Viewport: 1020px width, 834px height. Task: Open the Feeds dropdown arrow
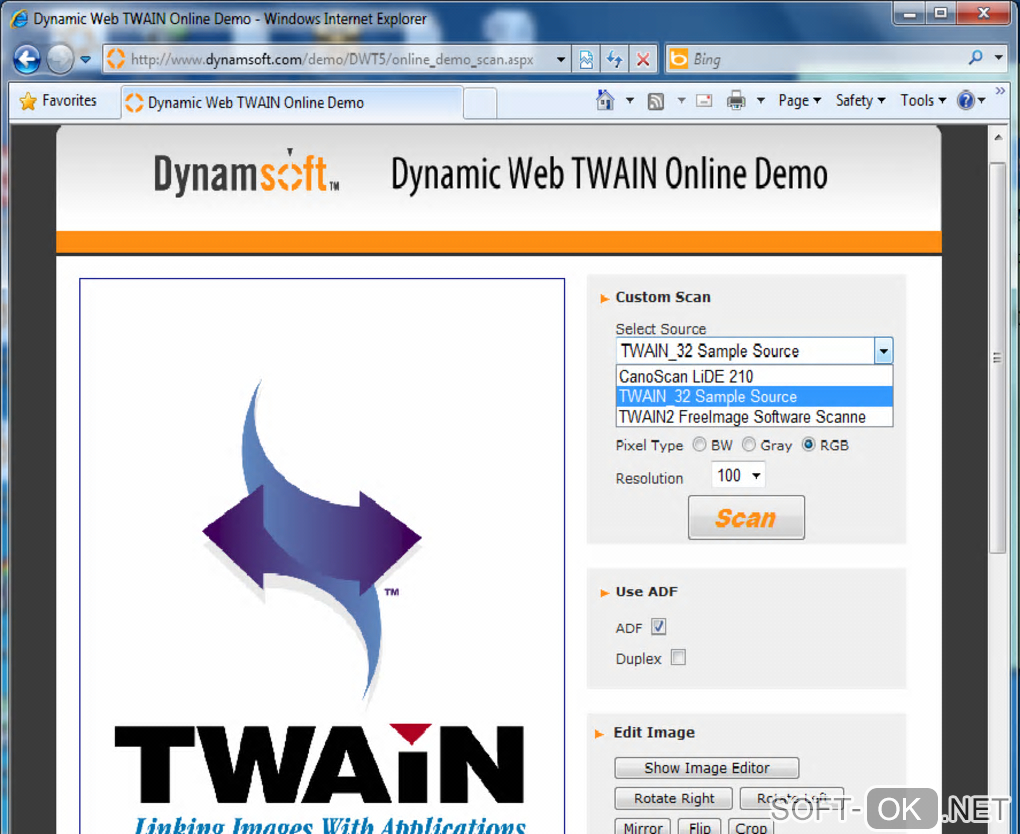(x=681, y=101)
